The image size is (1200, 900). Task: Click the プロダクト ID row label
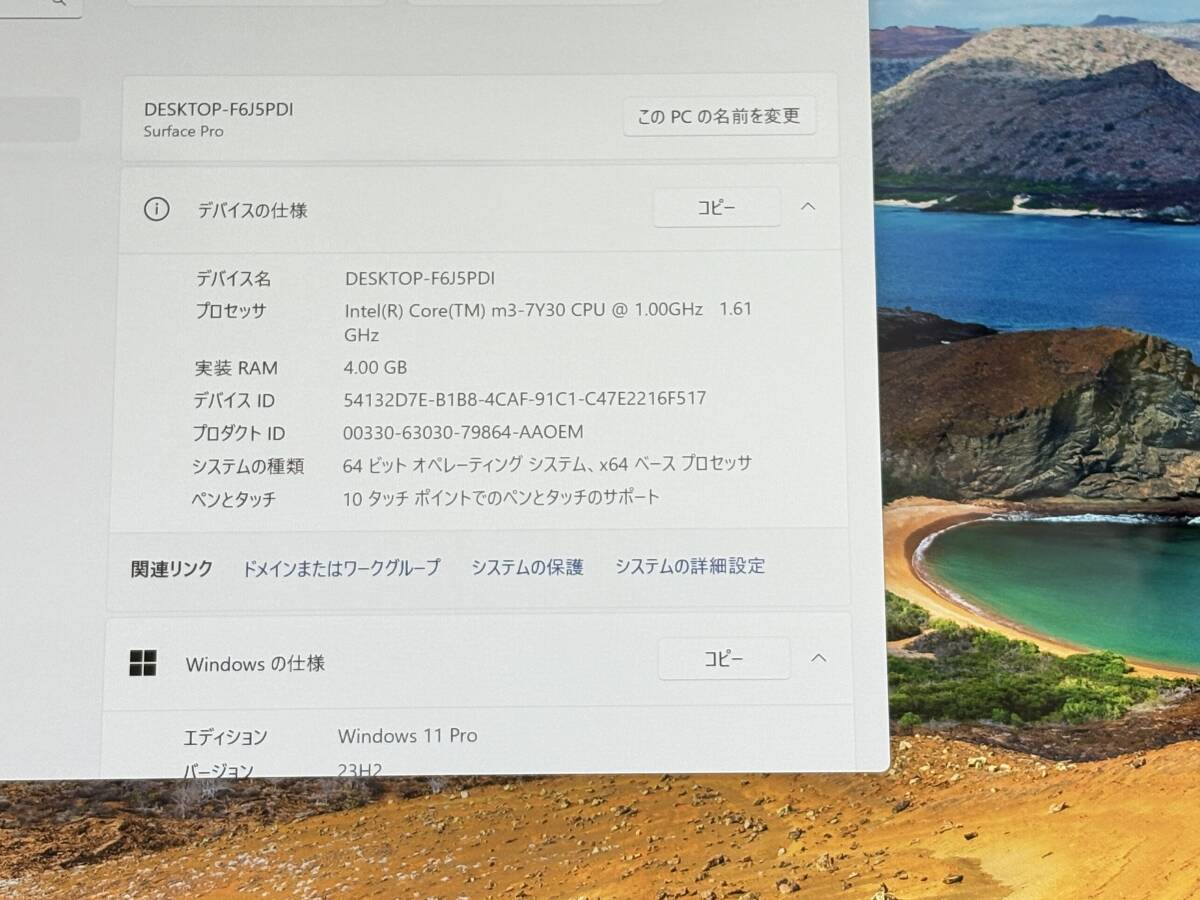(x=239, y=434)
